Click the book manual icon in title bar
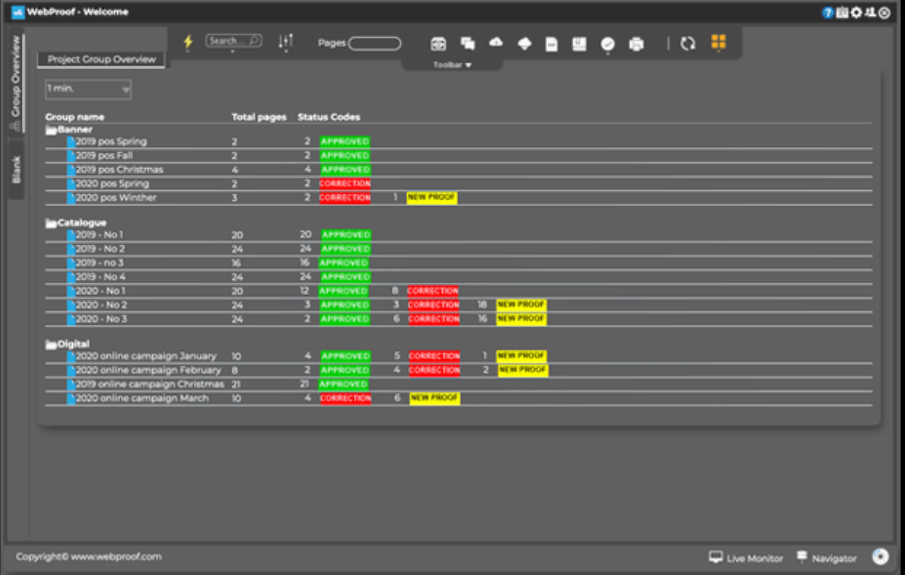Image resolution: width=905 pixels, height=575 pixels. pyautogui.click(x=842, y=13)
